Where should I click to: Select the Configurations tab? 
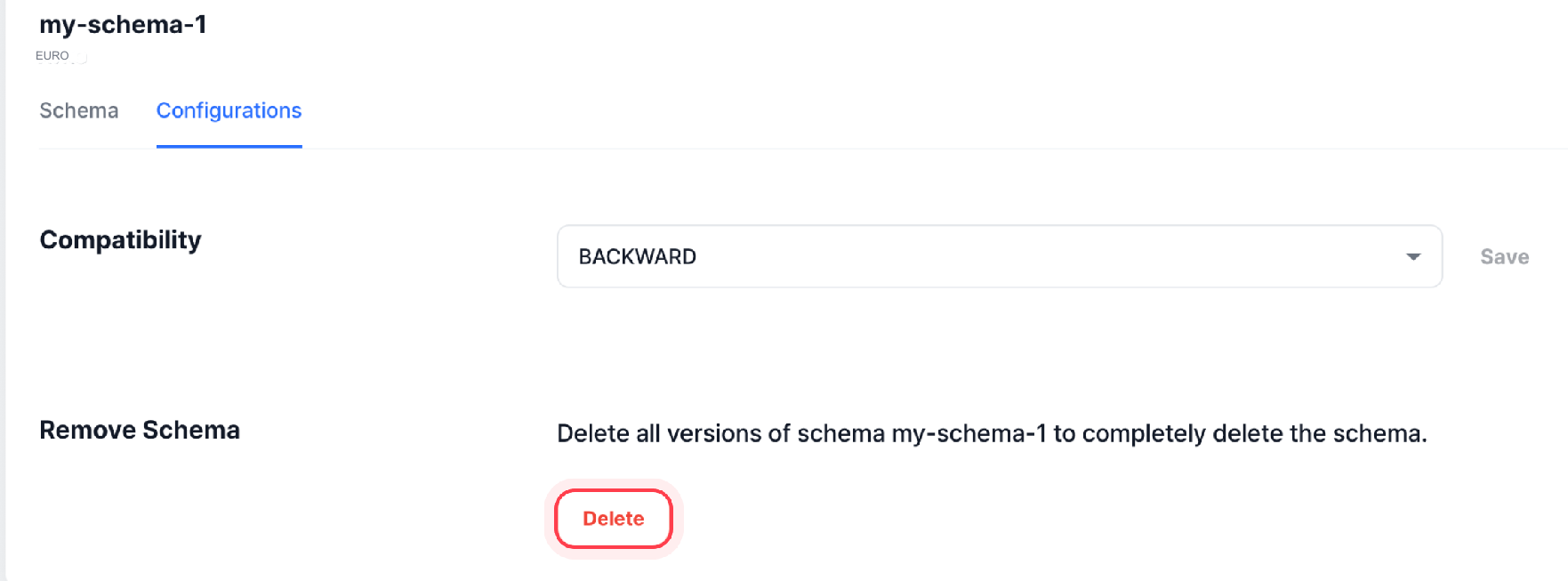tap(229, 110)
